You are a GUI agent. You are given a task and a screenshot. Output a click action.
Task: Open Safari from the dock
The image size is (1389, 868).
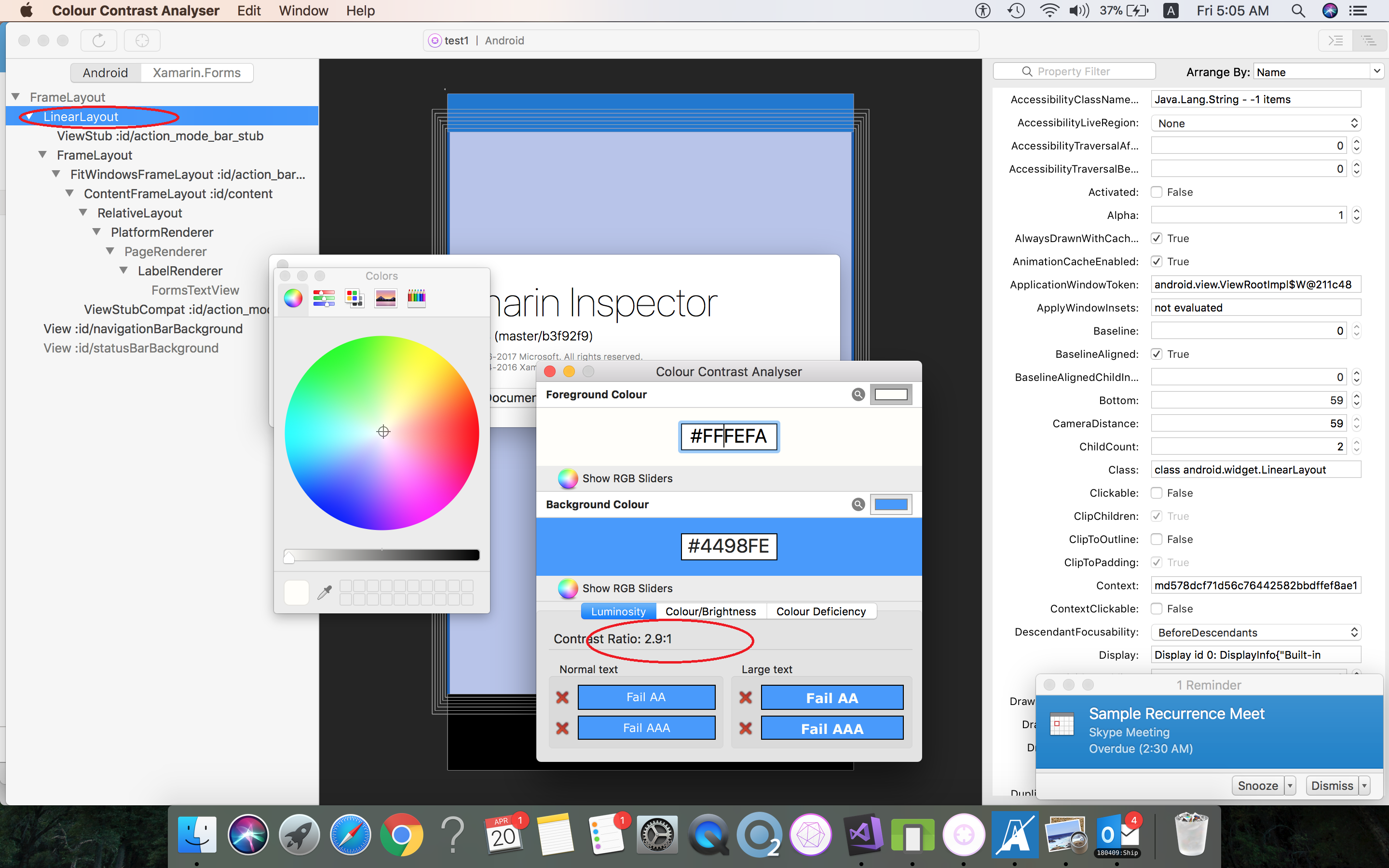click(x=350, y=836)
